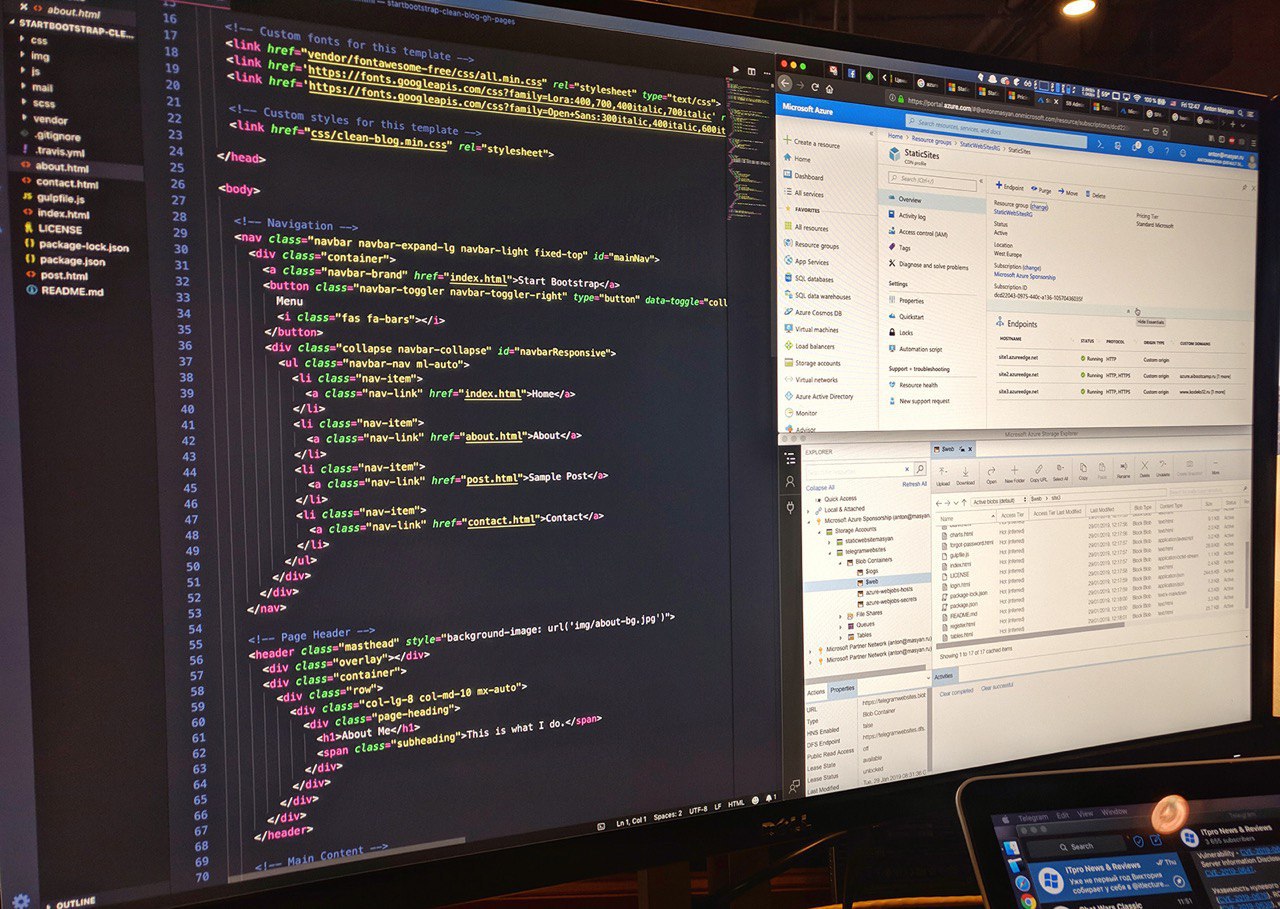Screen dimensions: 1280x909
Task: Click StaticWebSitesRG resource group link
Action: click(x=1013, y=212)
